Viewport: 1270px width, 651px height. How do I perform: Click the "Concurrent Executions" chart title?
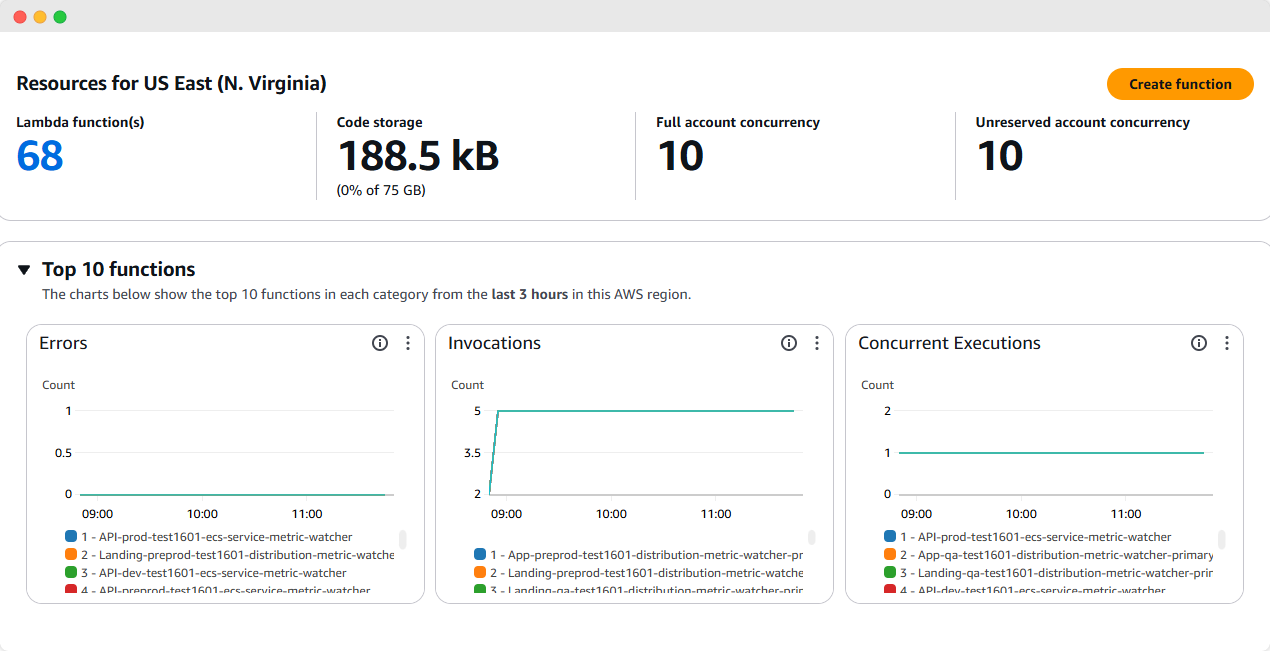coord(949,343)
